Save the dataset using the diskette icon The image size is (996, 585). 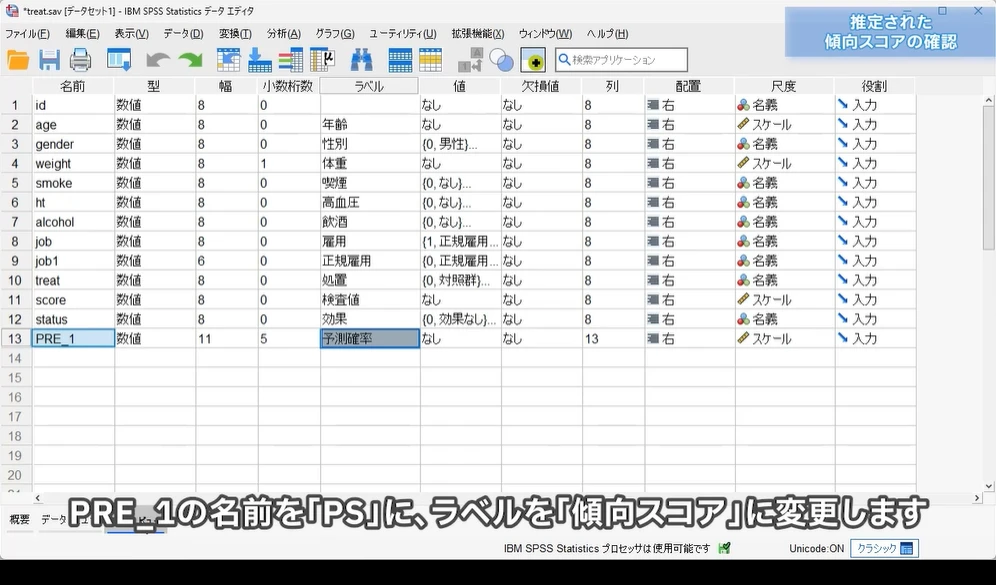point(49,60)
